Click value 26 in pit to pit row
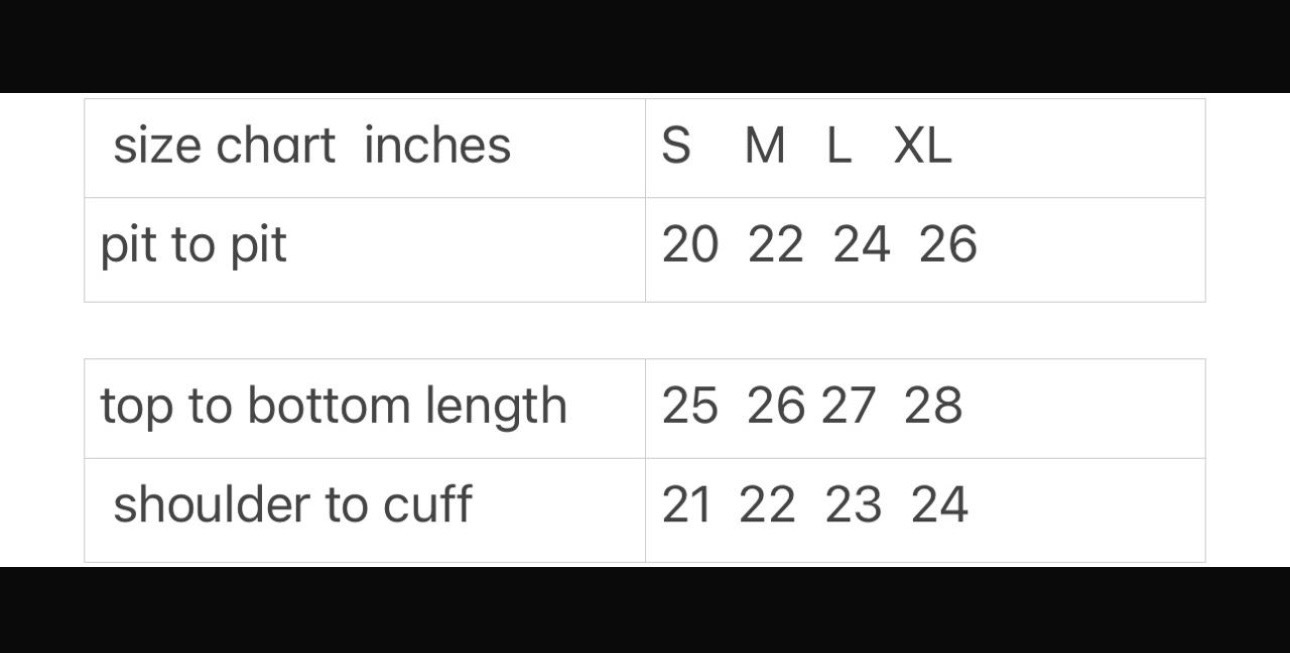The image size is (1290, 653). pos(948,245)
